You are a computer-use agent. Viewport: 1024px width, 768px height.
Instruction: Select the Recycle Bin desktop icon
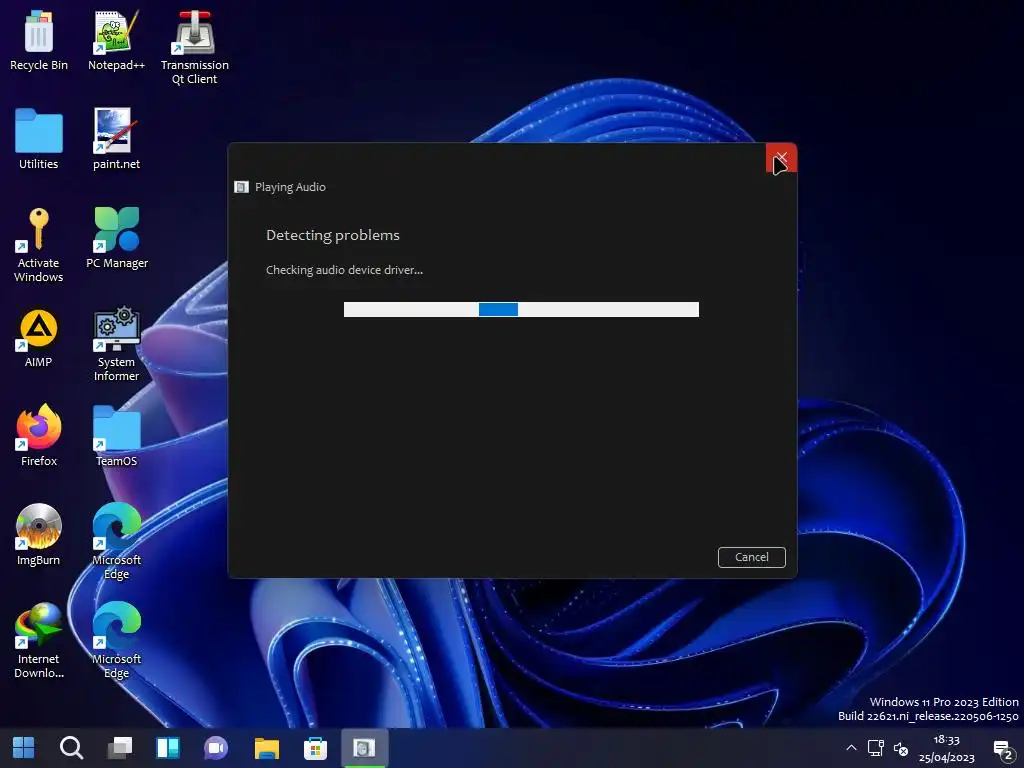39,40
